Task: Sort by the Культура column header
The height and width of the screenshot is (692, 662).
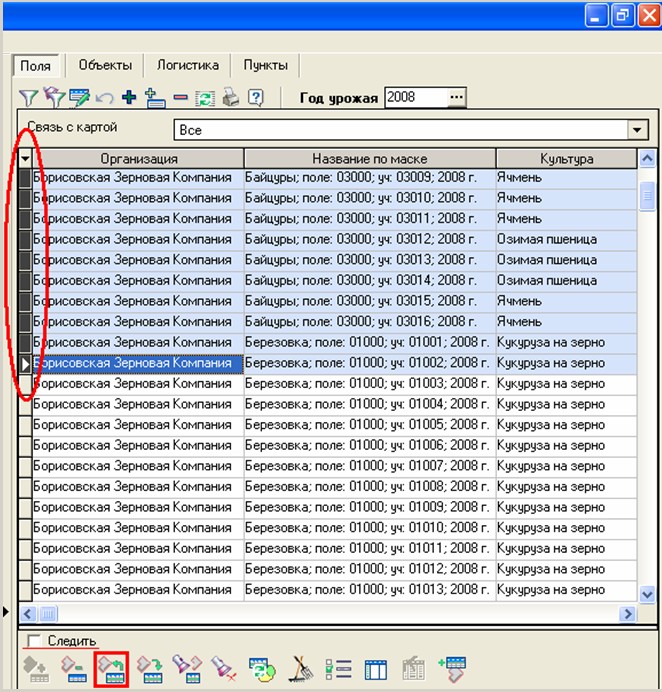Action: (566, 159)
